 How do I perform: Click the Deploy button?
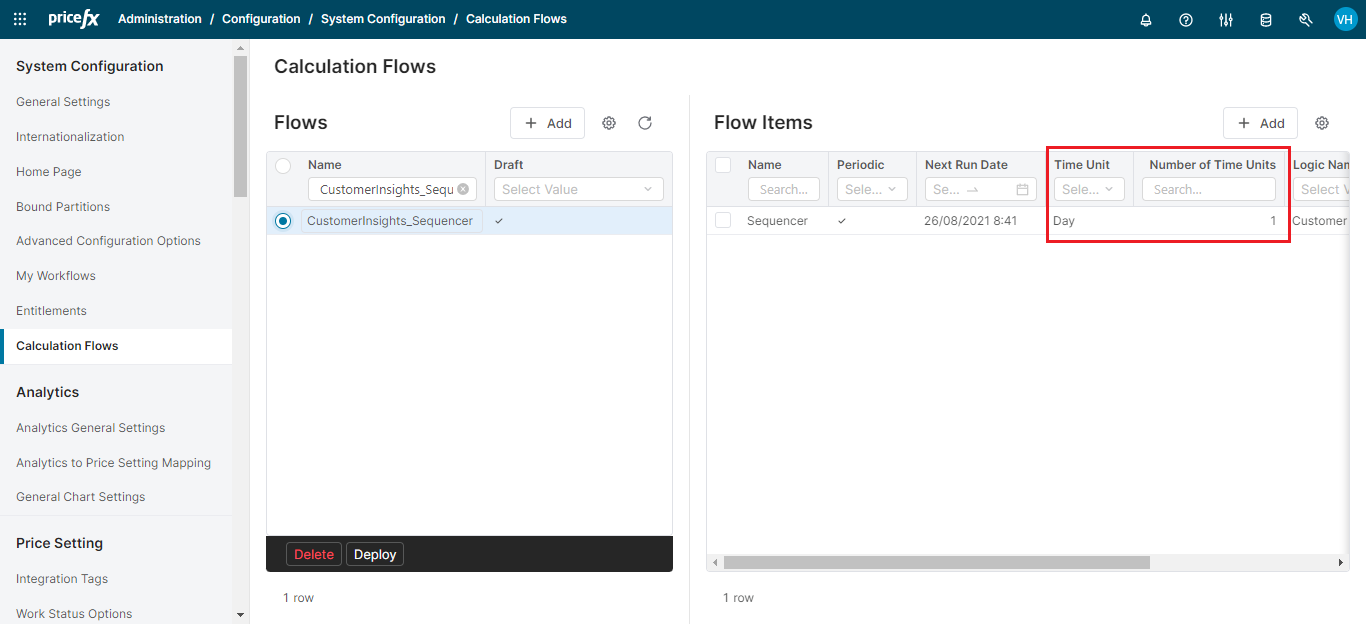click(375, 554)
